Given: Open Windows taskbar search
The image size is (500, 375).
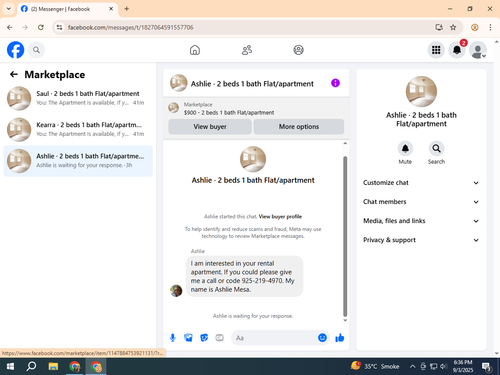Looking at the screenshot, I should 31,367.
